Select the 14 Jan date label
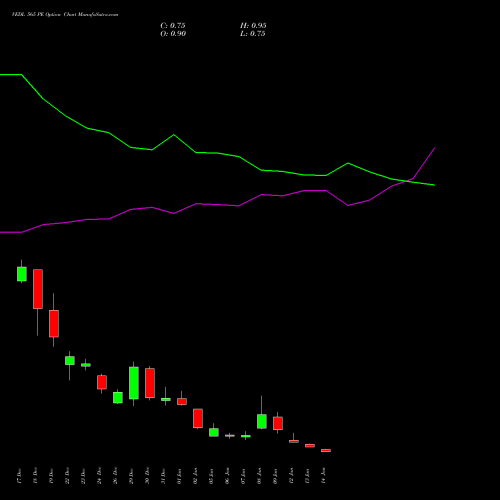The width and height of the screenshot is (500, 500). pos(323,476)
